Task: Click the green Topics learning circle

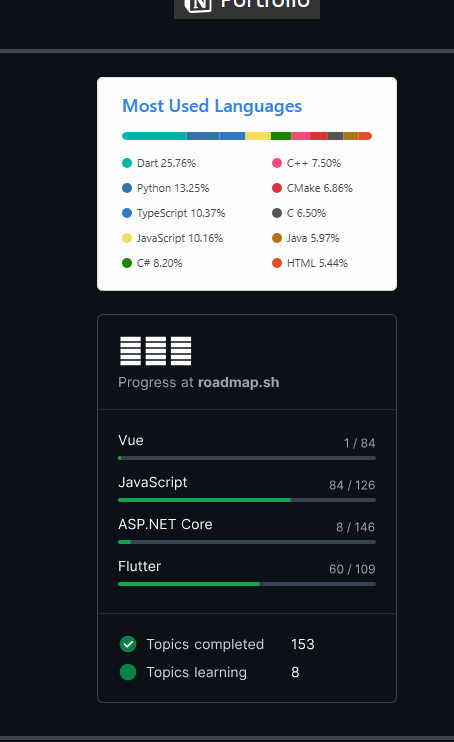Action: tap(128, 672)
